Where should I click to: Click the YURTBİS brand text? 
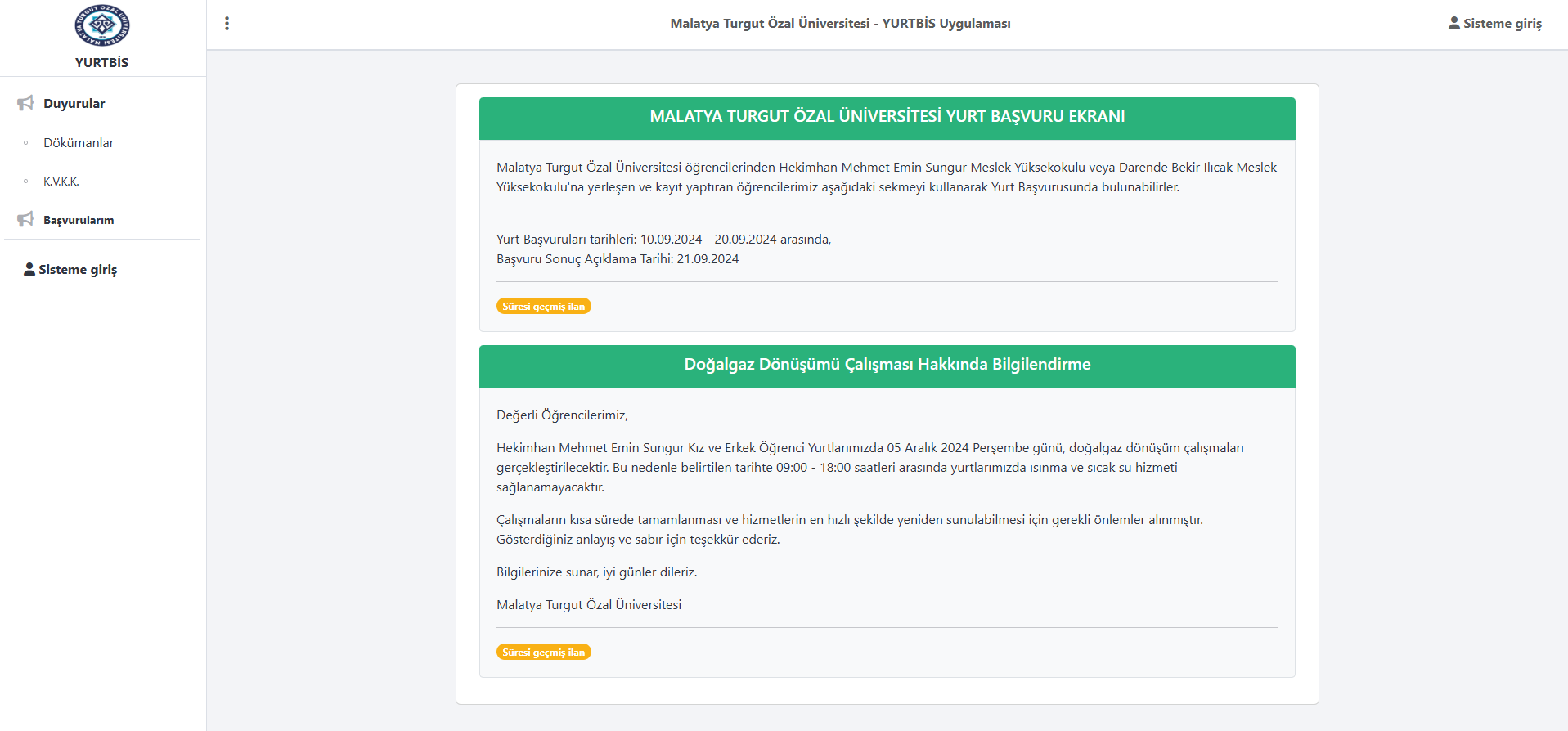tap(101, 63)
